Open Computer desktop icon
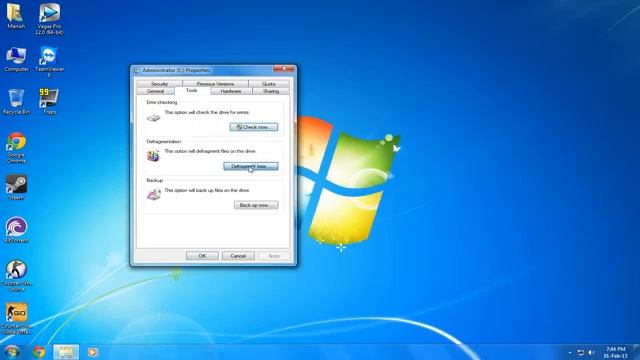The height and width of the screenshot is (360, 640). (16, 60)
